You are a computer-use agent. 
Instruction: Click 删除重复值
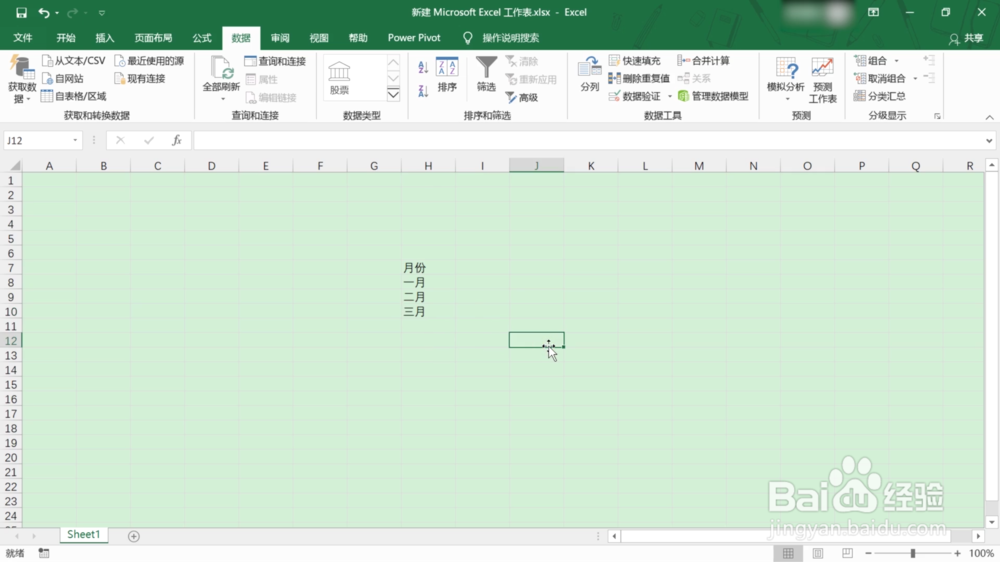tap(639, 78)
